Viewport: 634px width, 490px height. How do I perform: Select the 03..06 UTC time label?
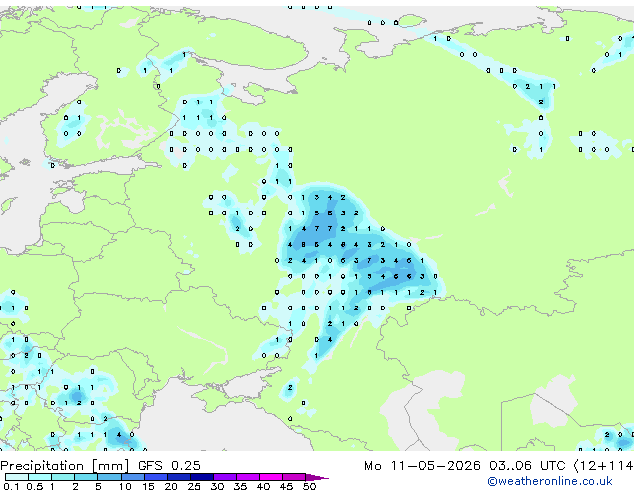527,466
